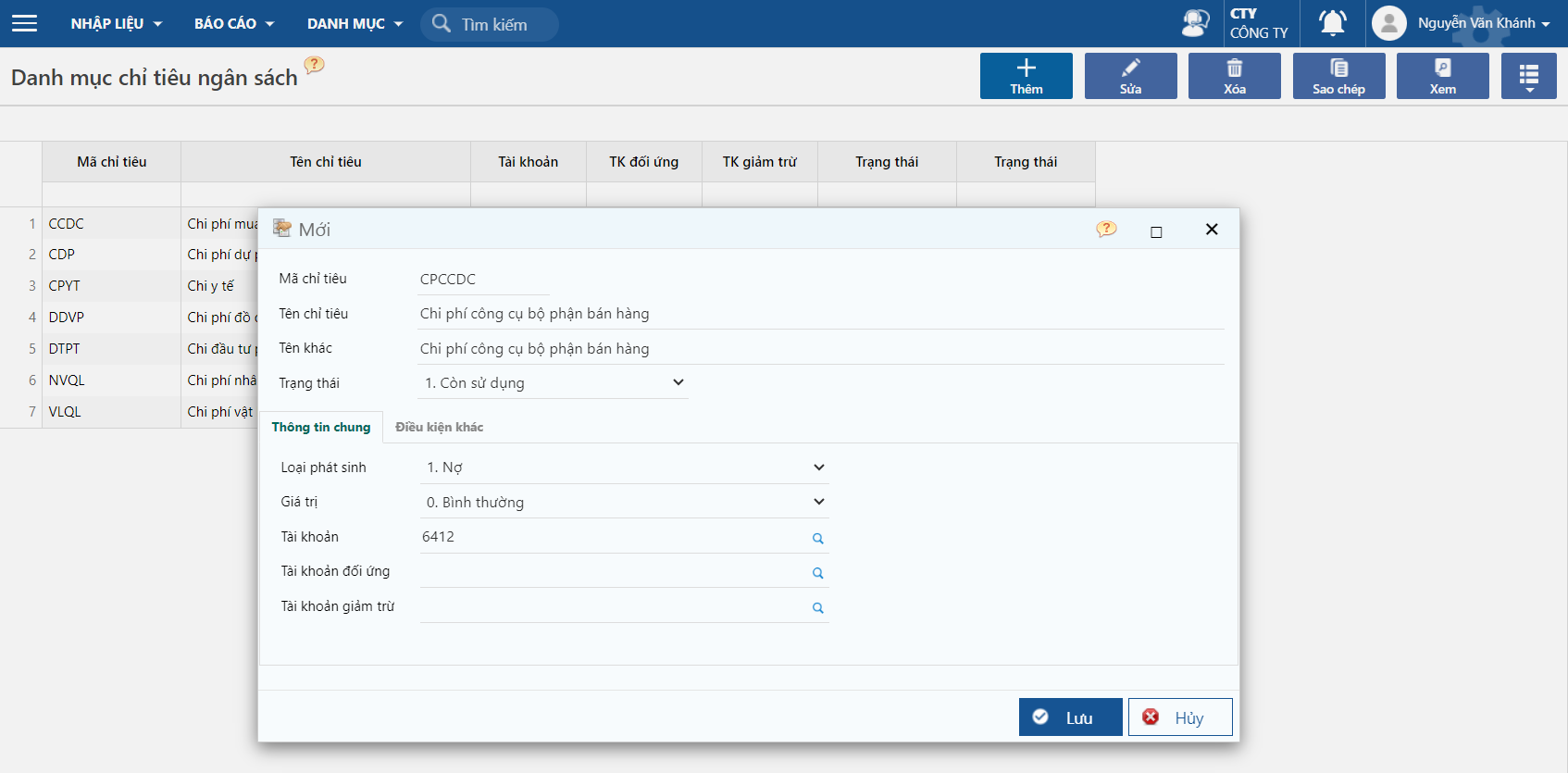This screenshot has height=773, width=1568.
Task: Save with the Lưu button
Action: pyautogui.click(x=1070, y=717)
